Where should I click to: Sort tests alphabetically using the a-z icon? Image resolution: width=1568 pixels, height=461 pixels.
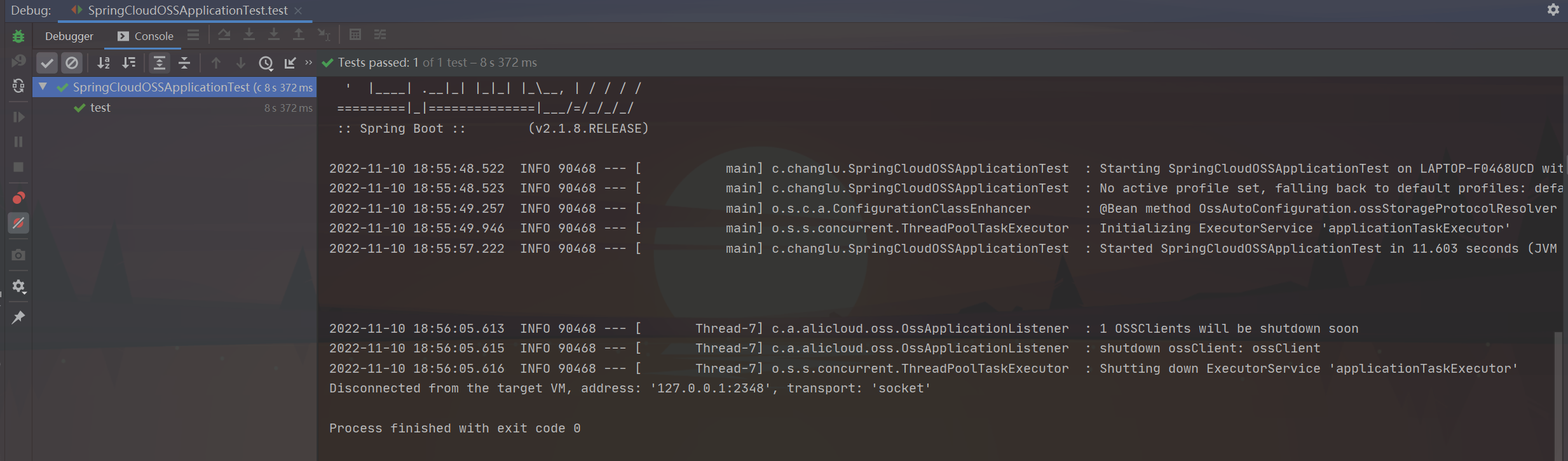pyautogui.click(x=104, y=63)
